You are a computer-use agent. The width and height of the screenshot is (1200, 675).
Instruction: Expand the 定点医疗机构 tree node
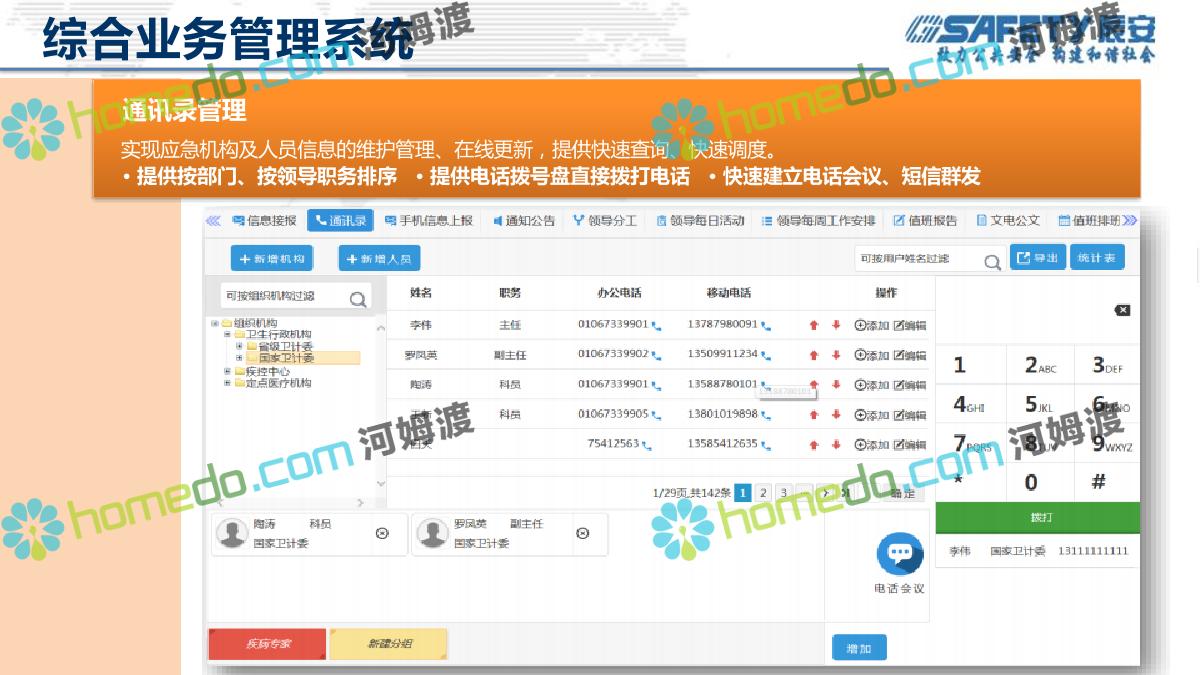[227, 383]
